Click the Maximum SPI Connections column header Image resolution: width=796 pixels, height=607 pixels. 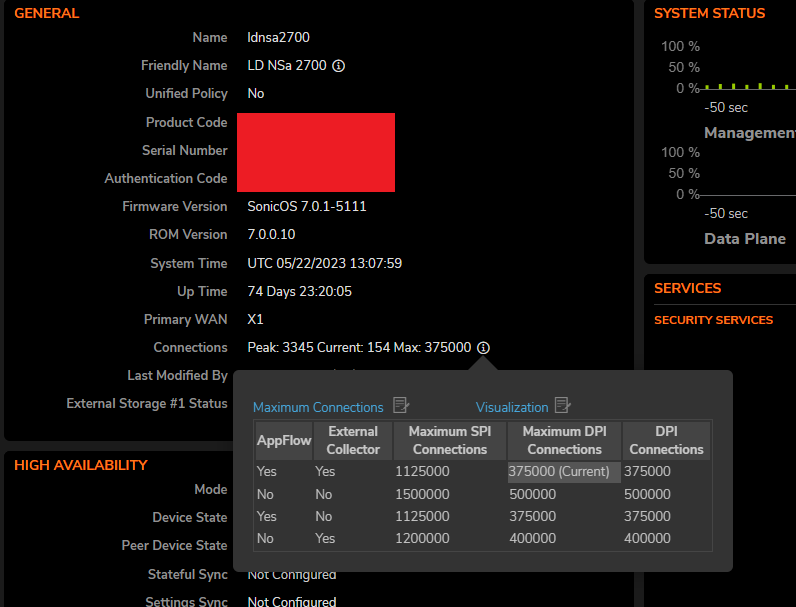coord(449,440)
